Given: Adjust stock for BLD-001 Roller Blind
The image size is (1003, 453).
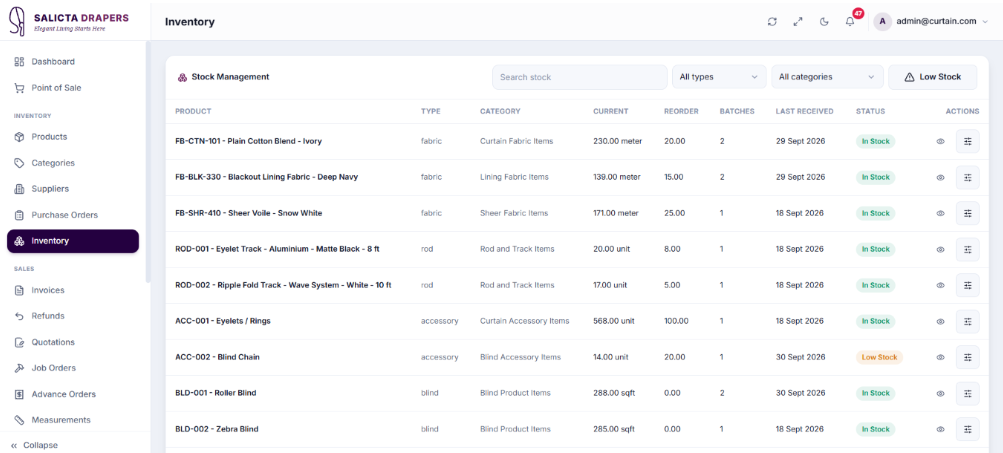Looking at the screenshot, I should [x=968, y=393].
